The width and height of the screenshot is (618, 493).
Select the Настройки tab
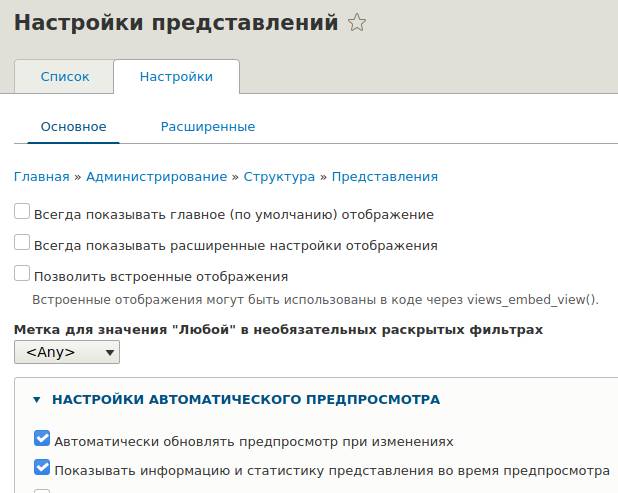click(x=176, y=76)
